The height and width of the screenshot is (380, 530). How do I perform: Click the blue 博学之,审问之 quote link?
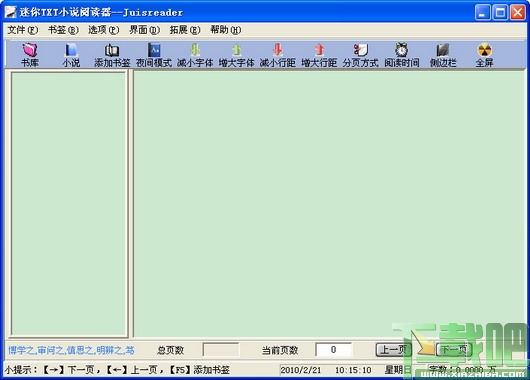[x=71, y=350]
